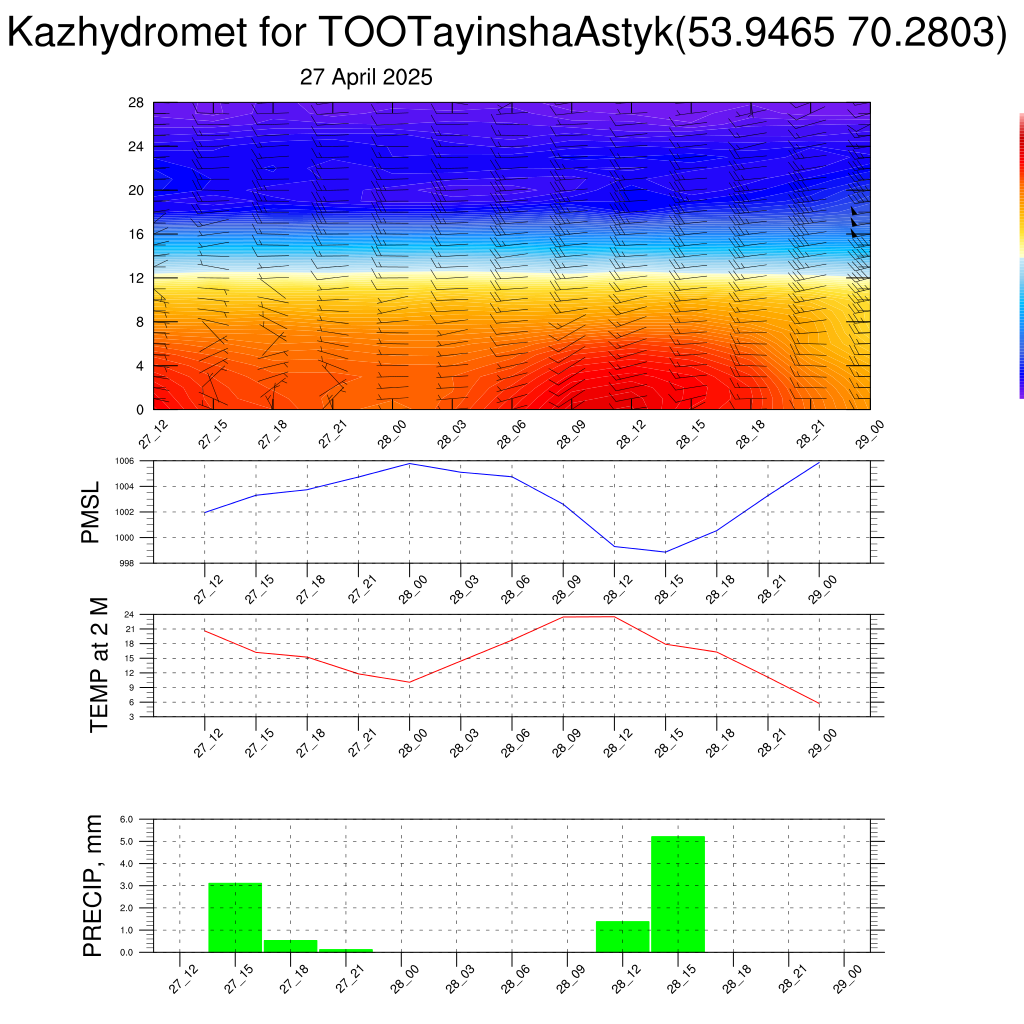This screenshot has width=1024, height=1024.
Task: Click the 9 tick label on TEMP axis
Action: coord(131,688)
